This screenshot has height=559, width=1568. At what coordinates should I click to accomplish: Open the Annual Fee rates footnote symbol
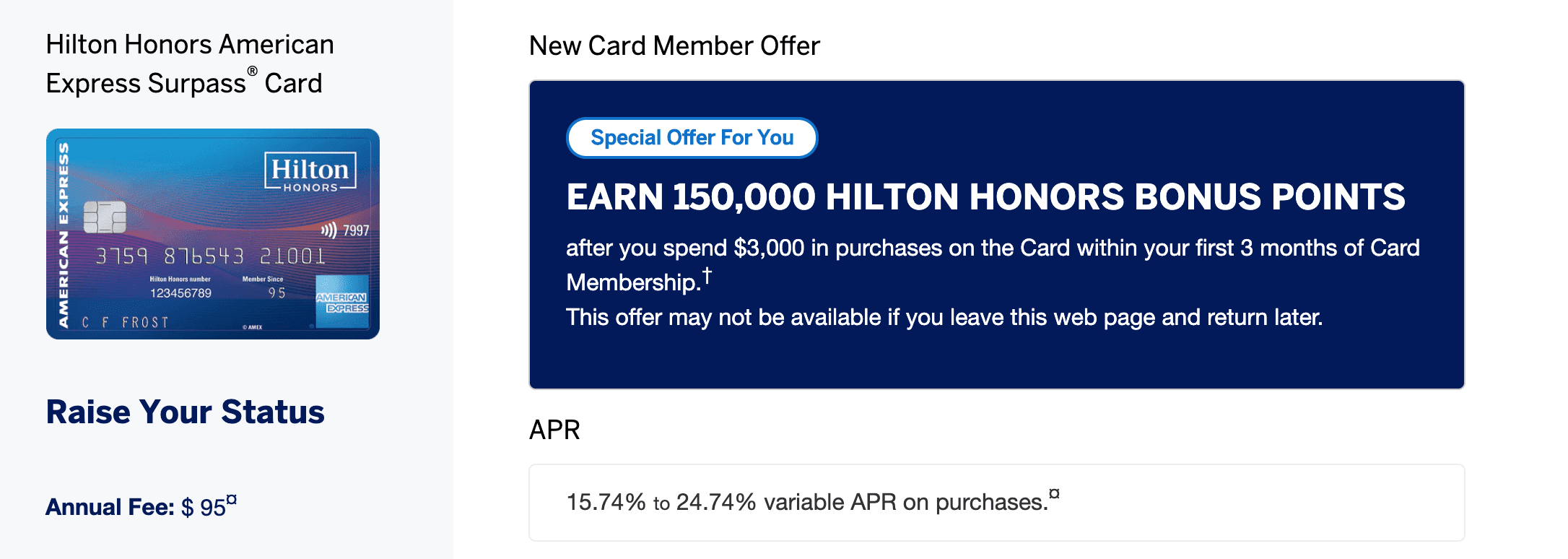[x=232, y=499]
